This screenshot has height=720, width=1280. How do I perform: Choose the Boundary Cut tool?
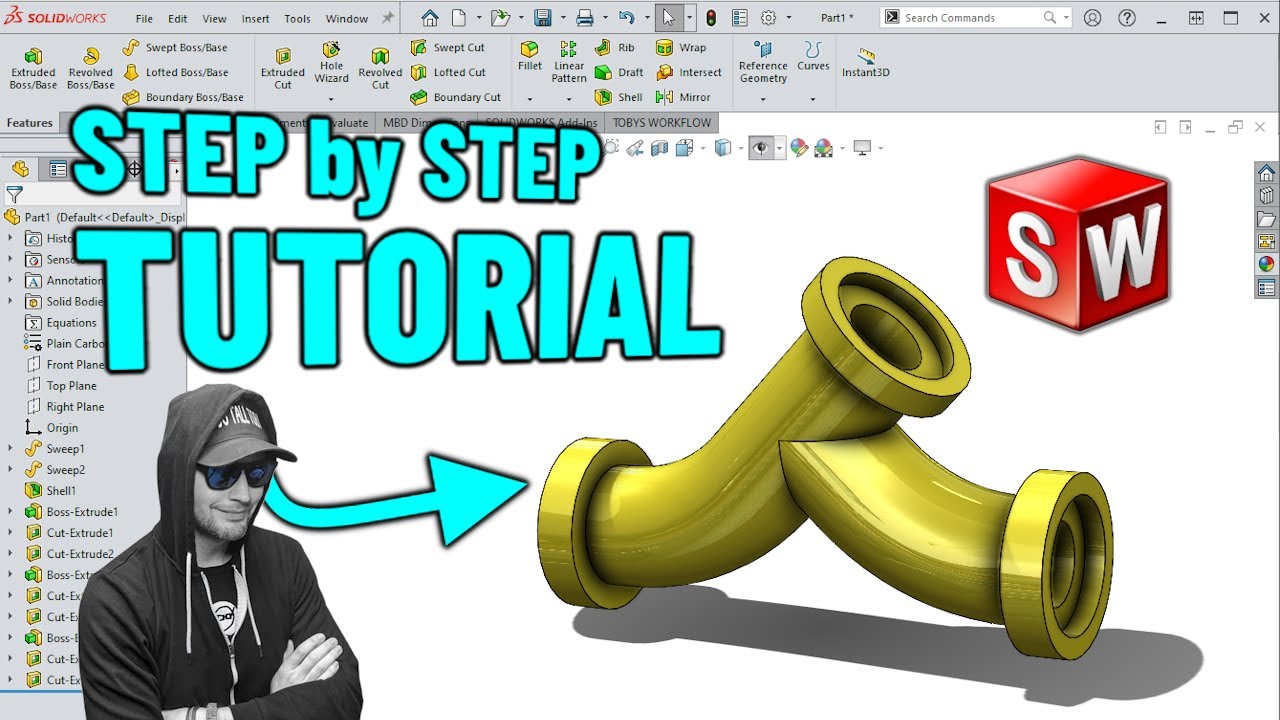click(x=456, y=97)
